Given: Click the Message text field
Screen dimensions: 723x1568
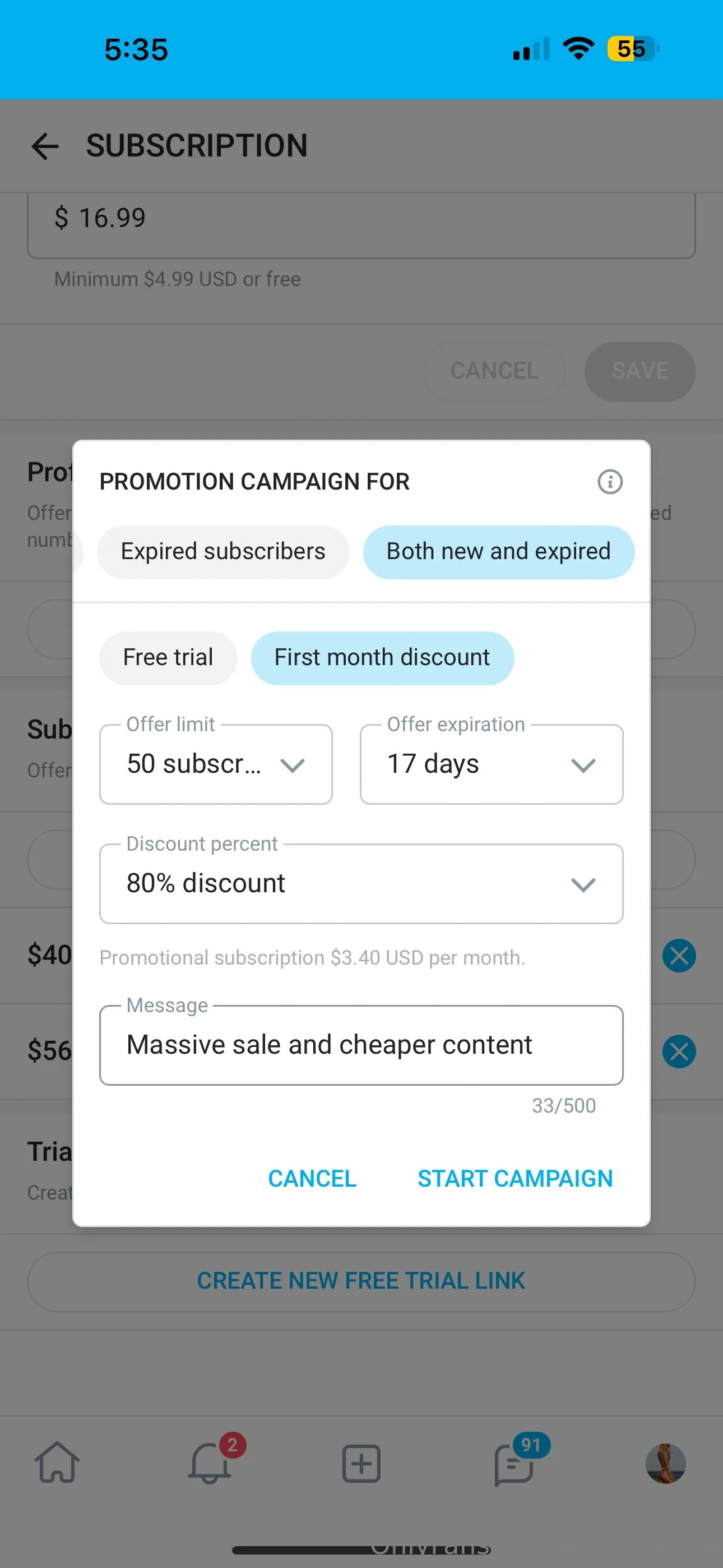Looking at the screenshot, I should pyautogui.click(x=361, y=1045).
